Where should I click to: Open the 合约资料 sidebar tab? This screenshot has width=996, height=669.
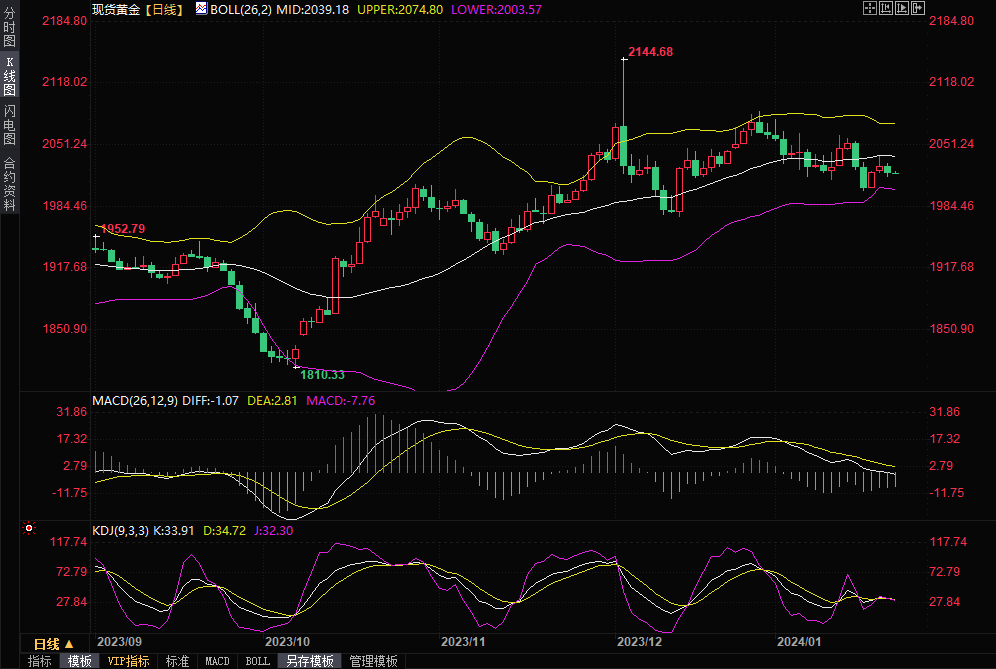(9, 183)
